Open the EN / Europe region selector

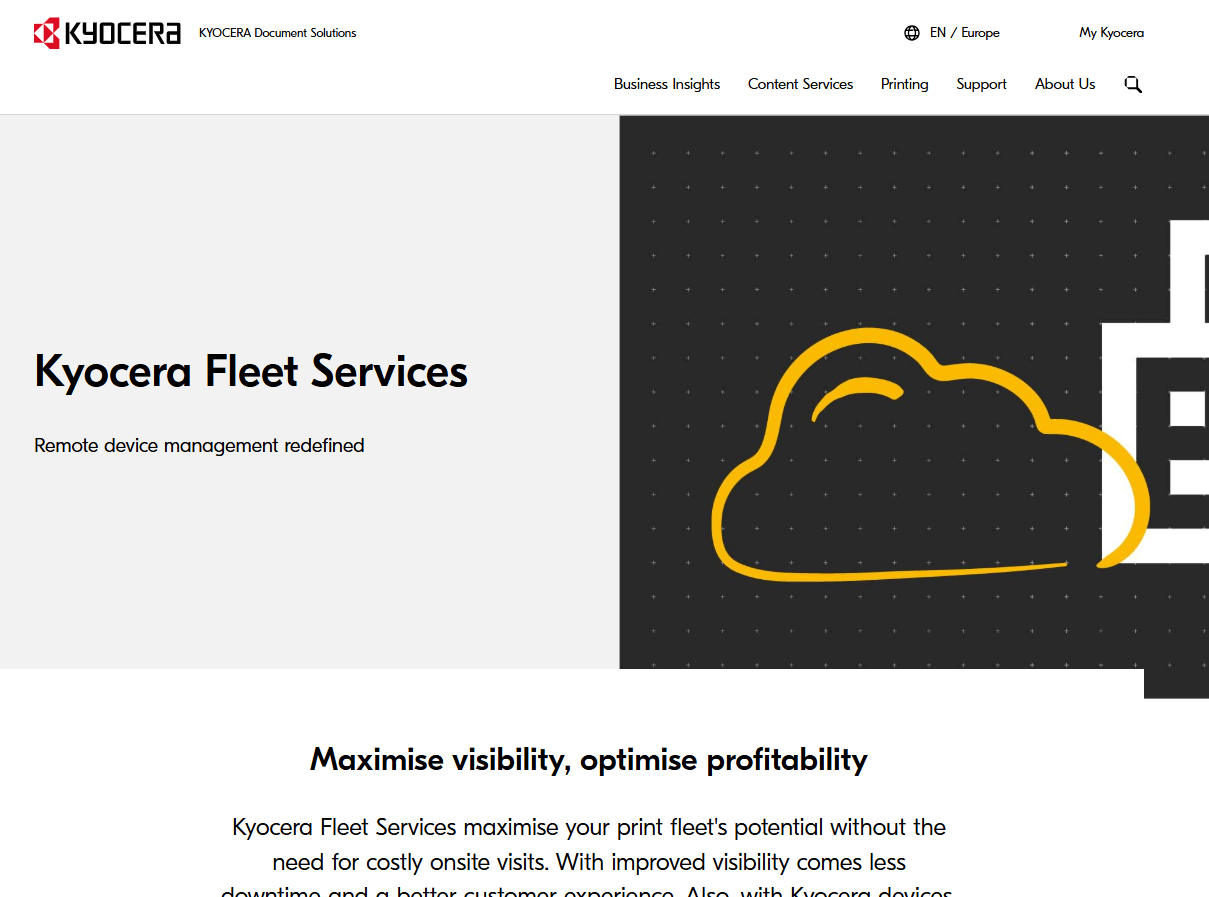(x=964, y=33)
